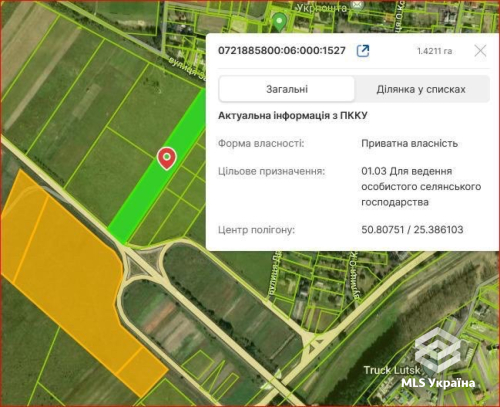Screen dimensions: 500x407
Task: Open parcel details via external link icon
Action: coord(363,51)
